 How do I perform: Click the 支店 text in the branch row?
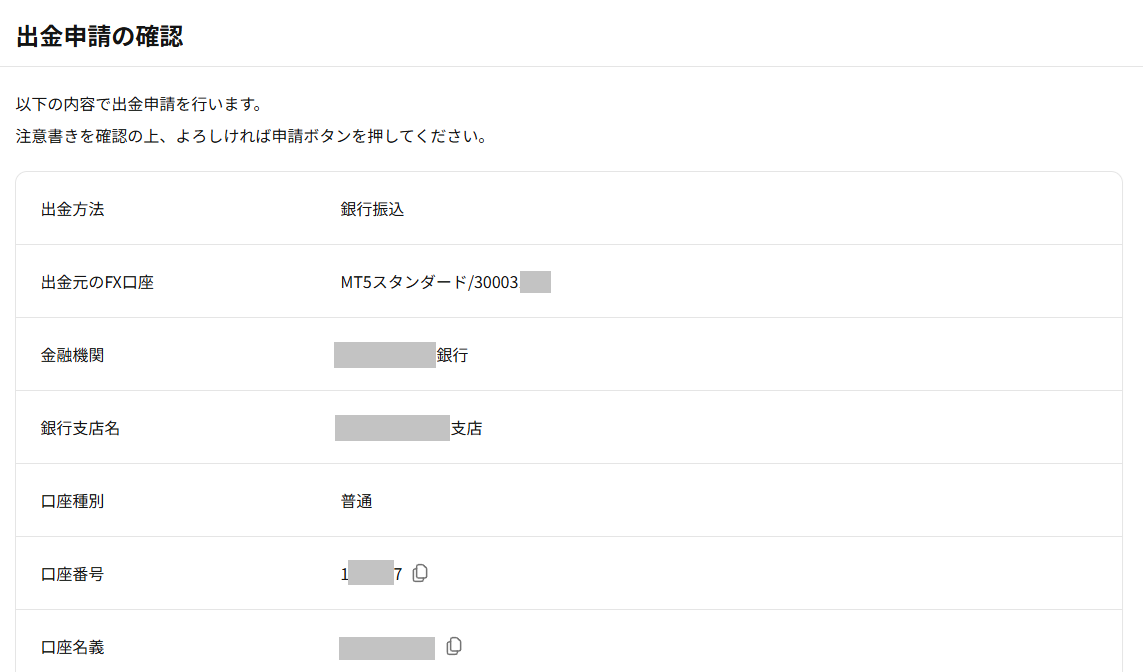pyautogui.click(x=466, y=428)
